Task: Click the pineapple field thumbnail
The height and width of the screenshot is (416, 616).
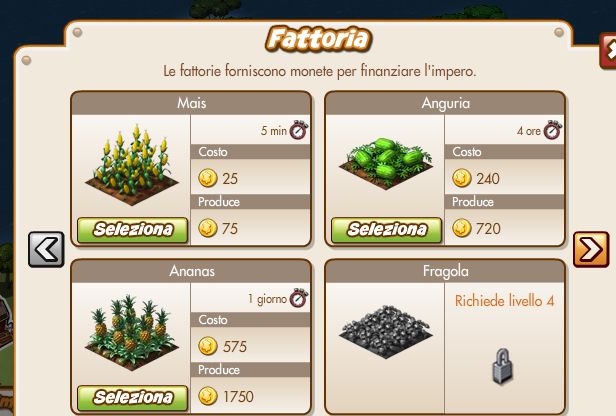Action: [x=132, y=332]
